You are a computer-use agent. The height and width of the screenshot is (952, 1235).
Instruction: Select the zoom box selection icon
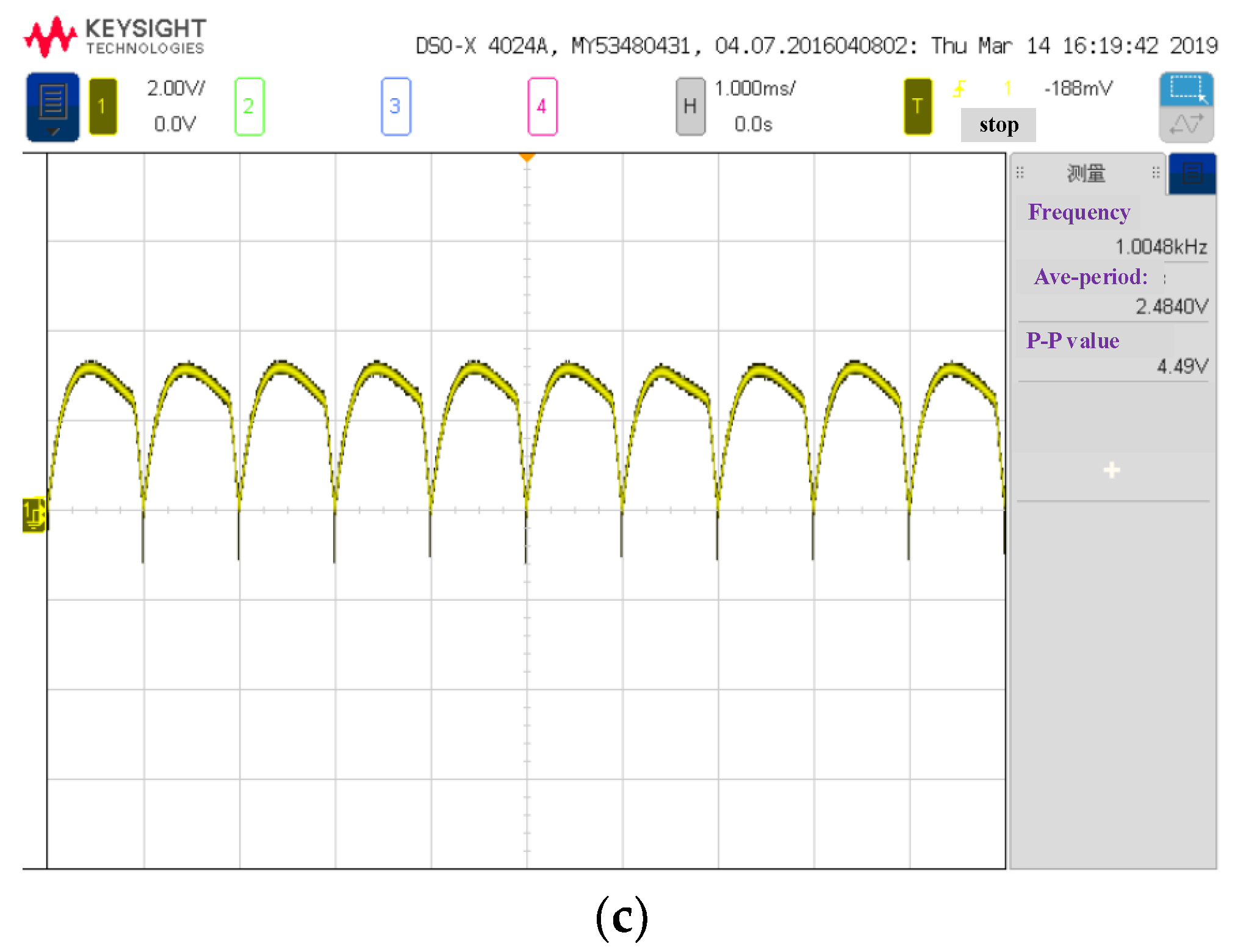click(1186, 89)
